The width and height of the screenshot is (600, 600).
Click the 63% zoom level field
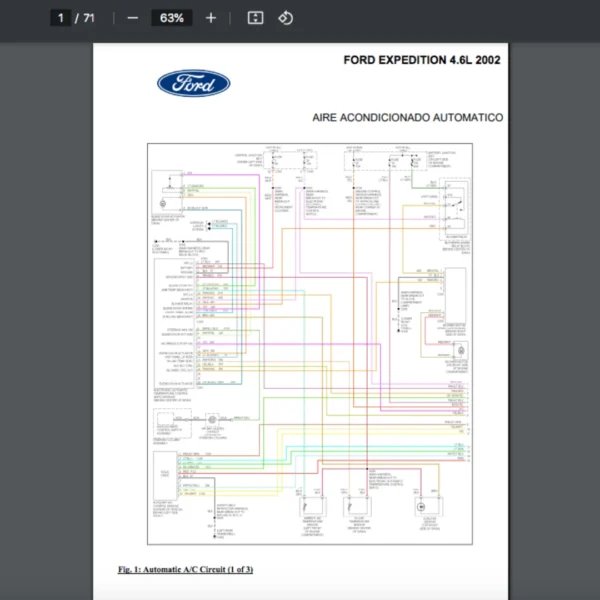tap(171, 18)
